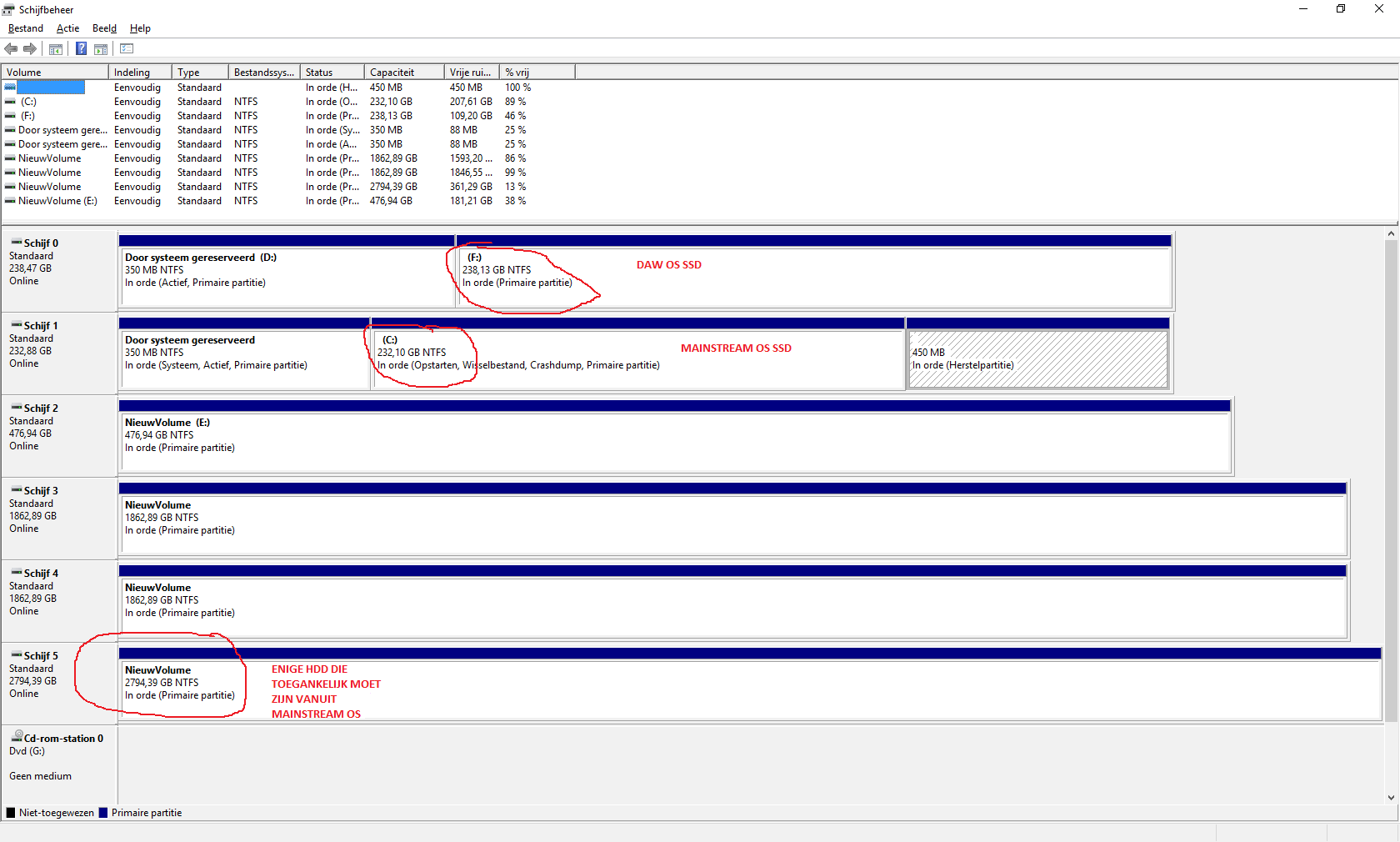
Task: Click volume icon of NieuwVolume (E:) row
Action: [10, 201]
